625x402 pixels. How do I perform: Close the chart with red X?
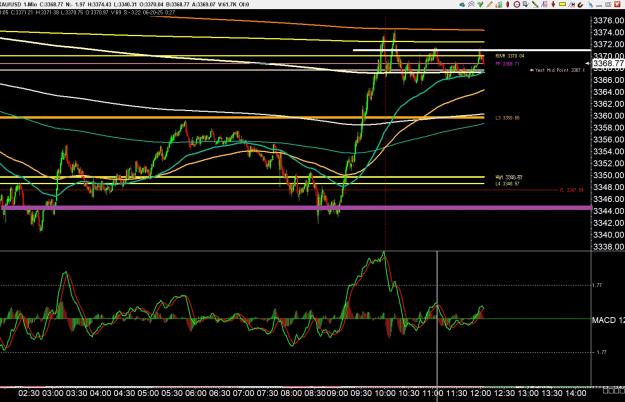coord(617,4)
